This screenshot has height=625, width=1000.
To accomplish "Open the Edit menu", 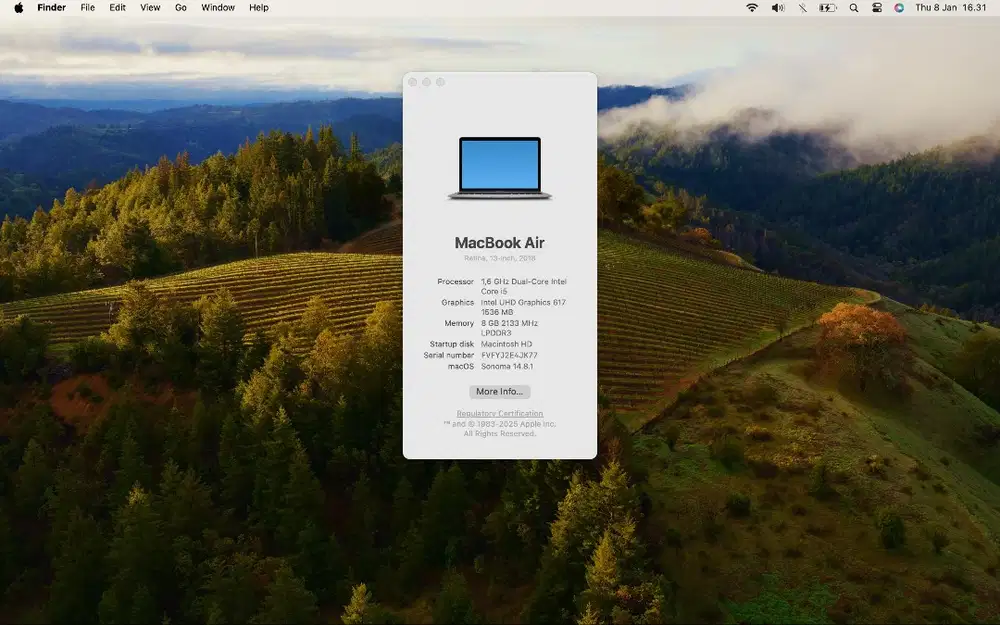I will coord(117,7).
